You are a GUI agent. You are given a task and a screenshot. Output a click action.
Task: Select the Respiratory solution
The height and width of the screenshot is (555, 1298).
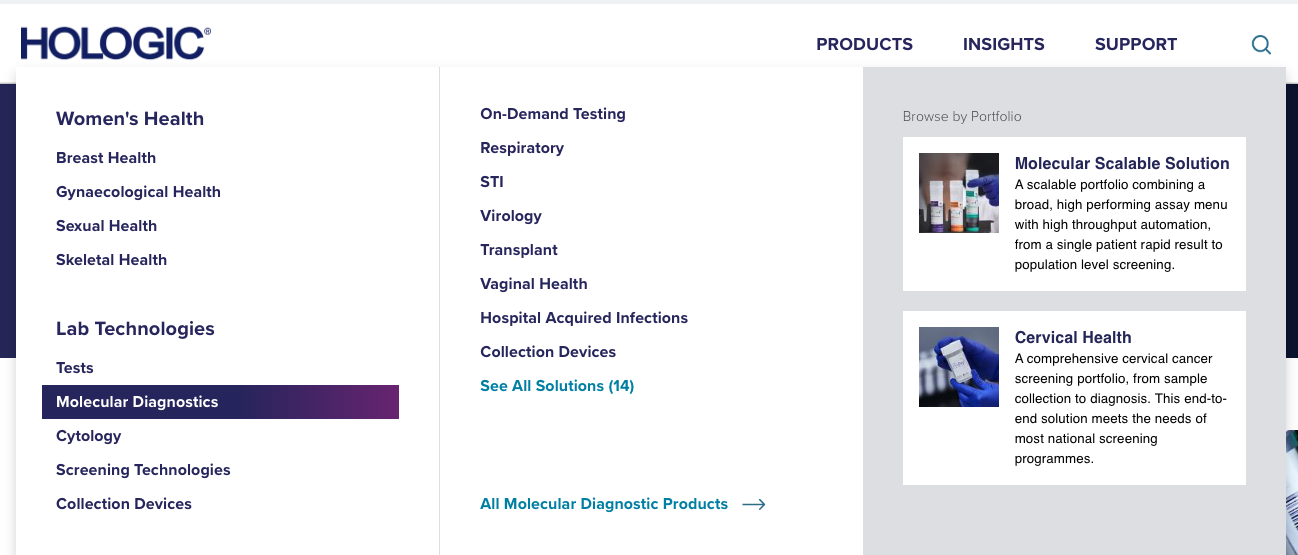tap(522, 148)
